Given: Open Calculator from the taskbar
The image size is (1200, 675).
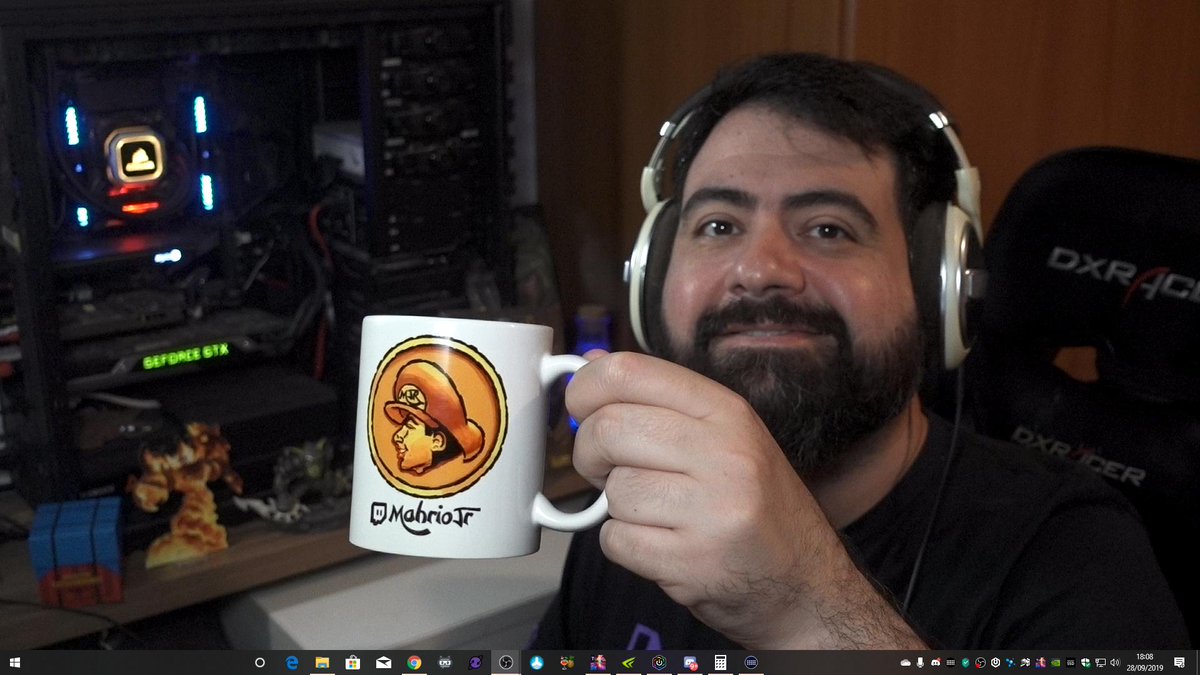Looking at the screenshot, I should (720, 662).
